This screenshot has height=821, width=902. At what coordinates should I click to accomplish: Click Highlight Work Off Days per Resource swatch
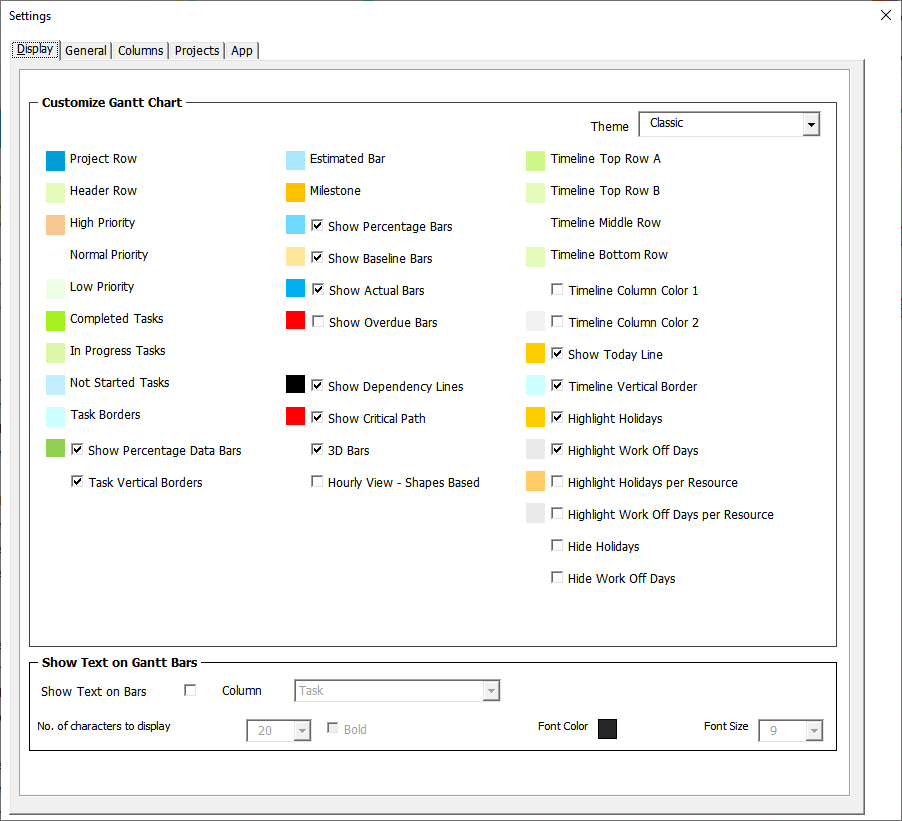coord(535,513)
